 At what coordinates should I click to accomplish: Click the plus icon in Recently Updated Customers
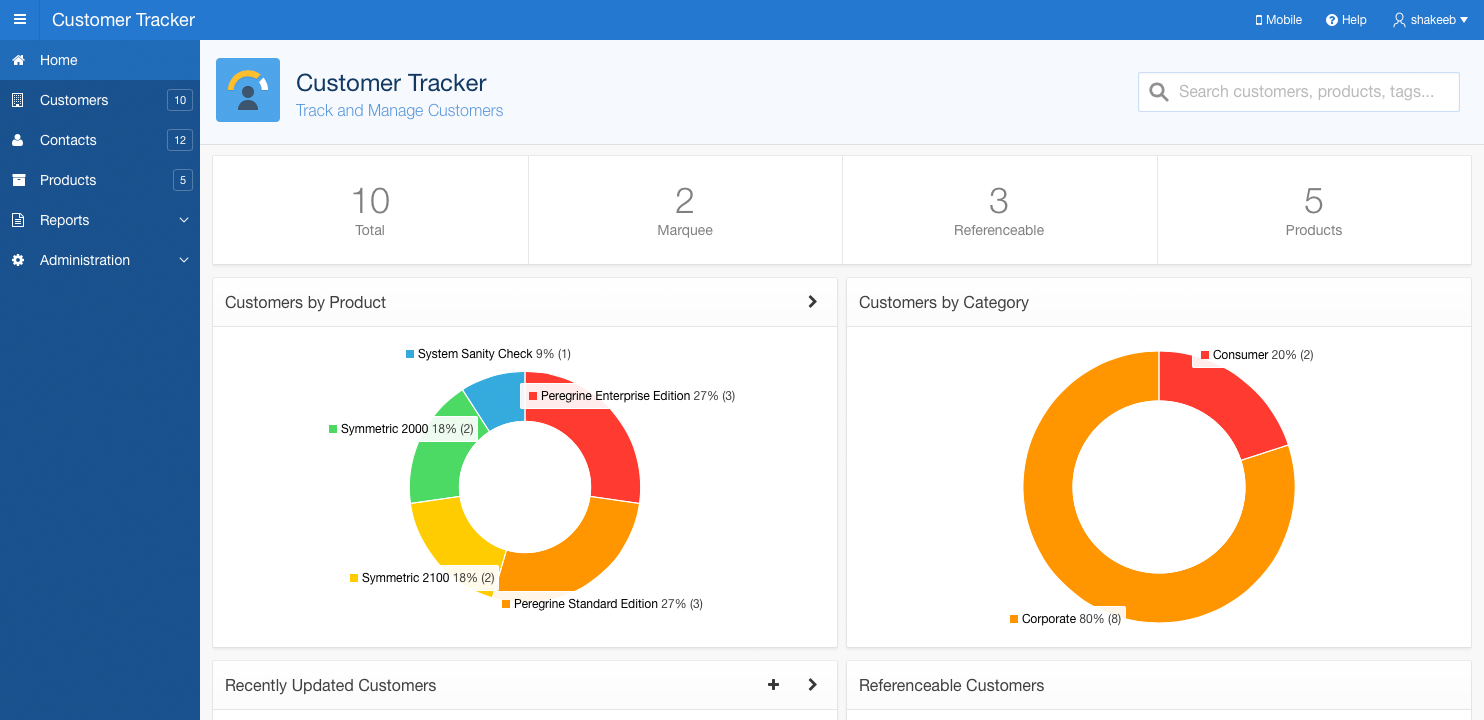click(773, 685)
